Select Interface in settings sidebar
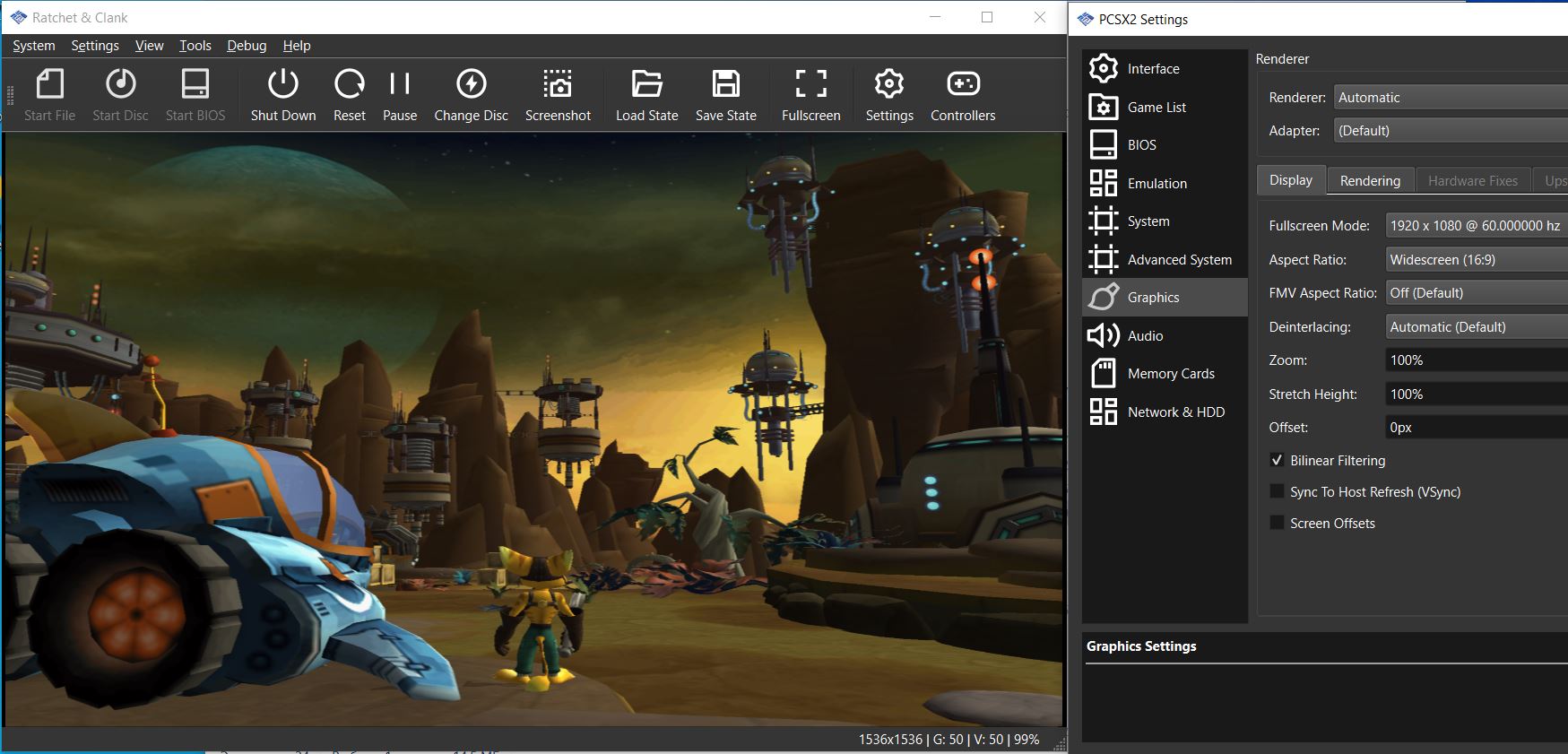Viewport: 1568px width, 754px height. pos(1165,68)
